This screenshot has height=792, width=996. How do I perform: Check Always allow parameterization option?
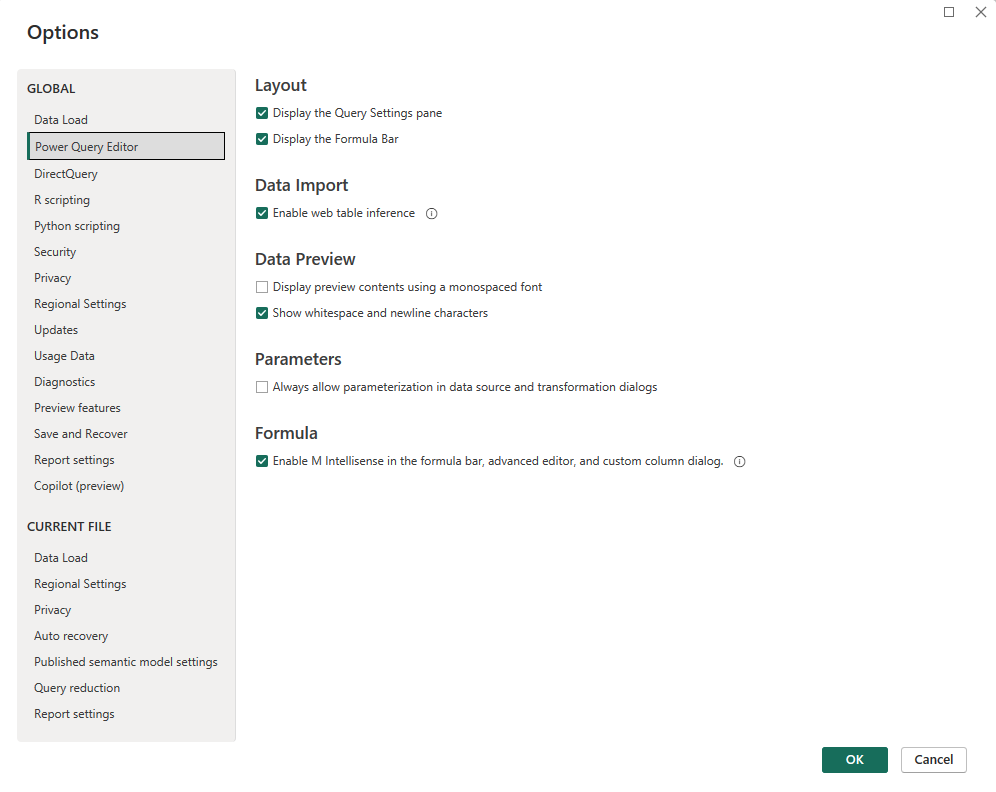click(262, 387)
